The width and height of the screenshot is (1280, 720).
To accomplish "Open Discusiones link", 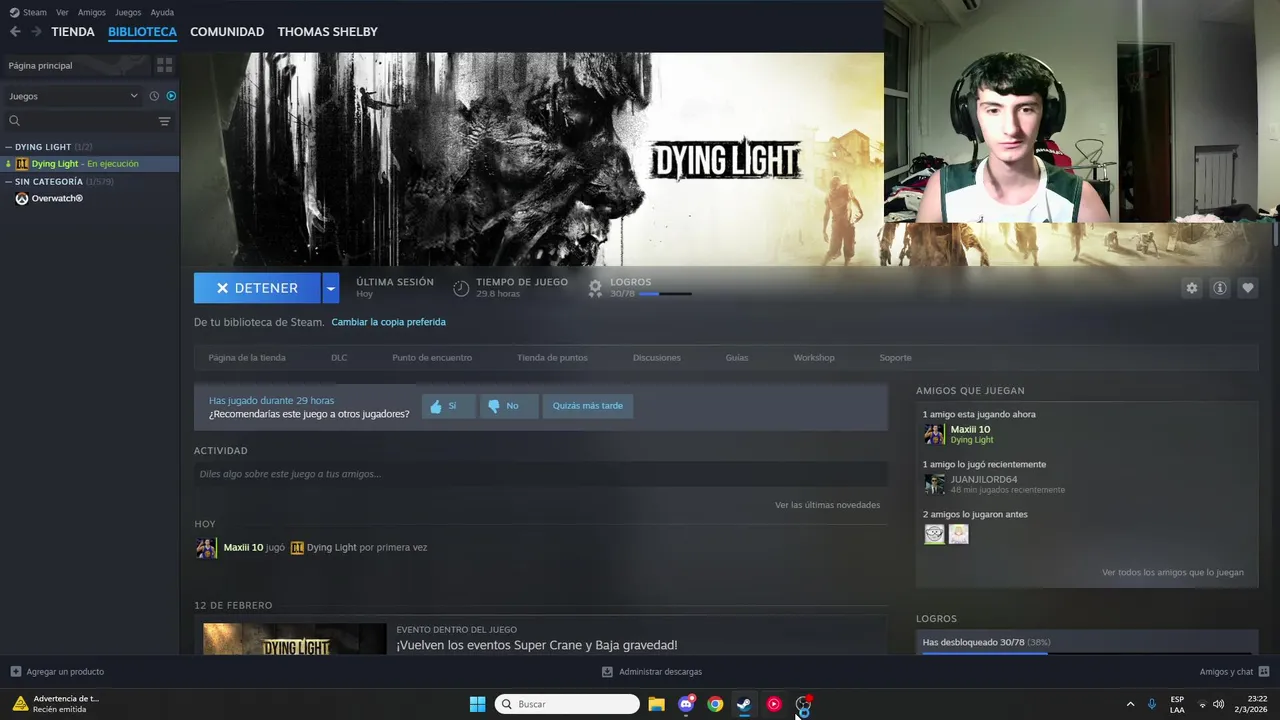I will click(657, 357).
